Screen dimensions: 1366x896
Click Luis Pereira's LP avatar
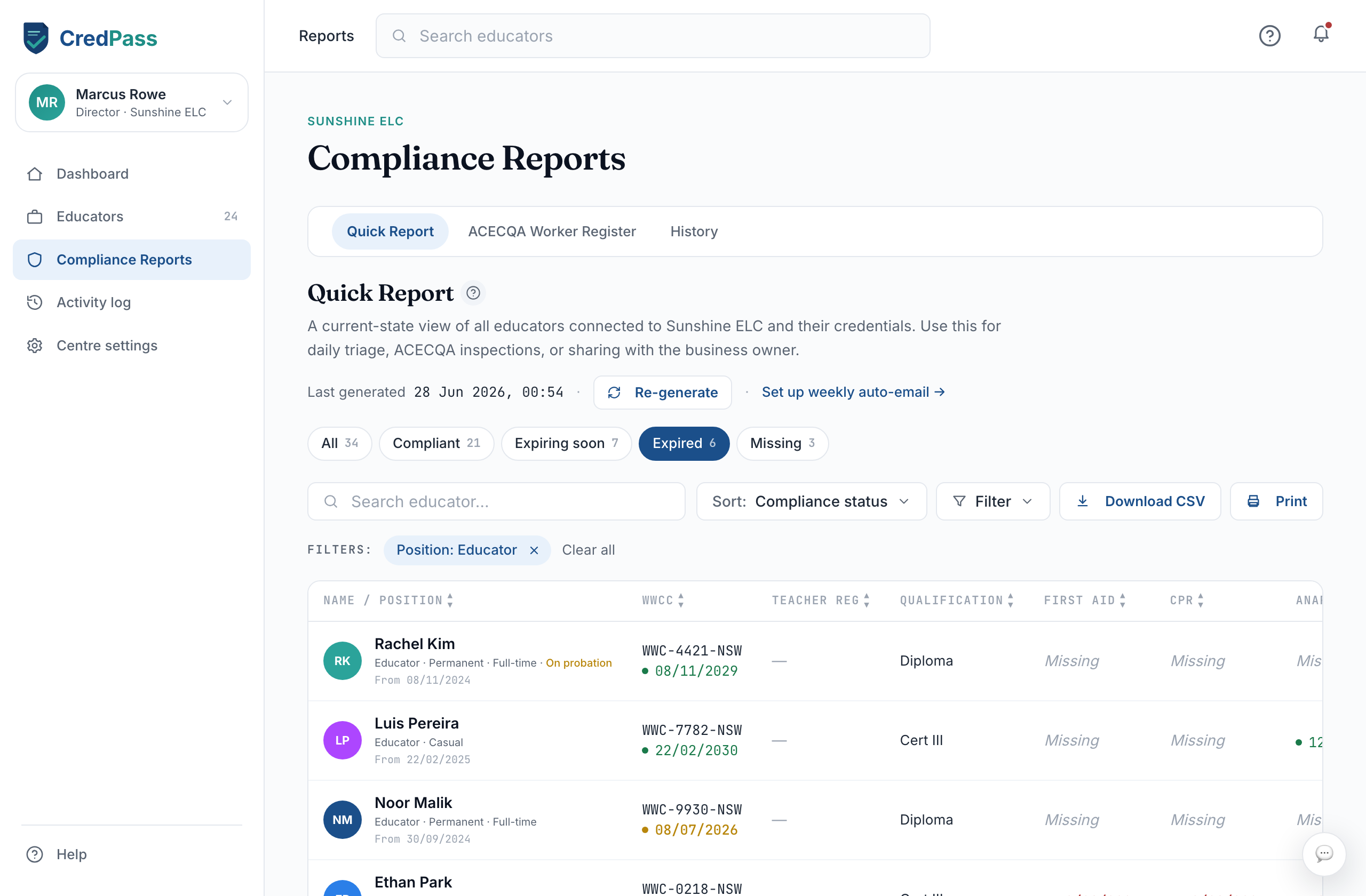pos(342,740)
